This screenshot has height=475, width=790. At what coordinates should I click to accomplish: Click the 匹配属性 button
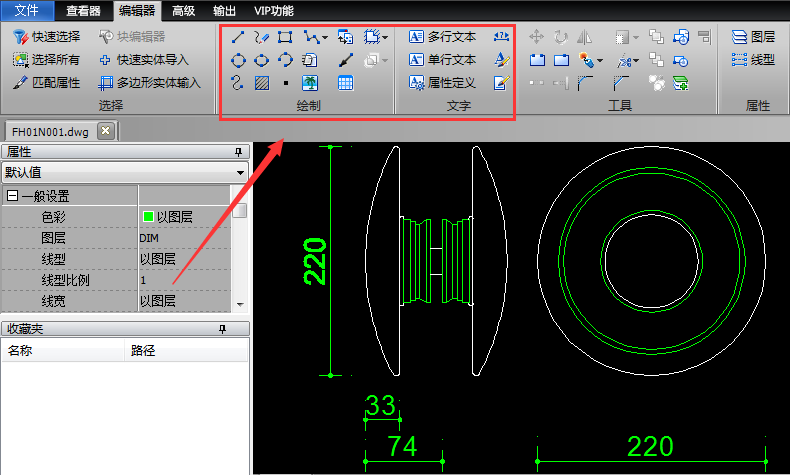[x=47, y=83]
